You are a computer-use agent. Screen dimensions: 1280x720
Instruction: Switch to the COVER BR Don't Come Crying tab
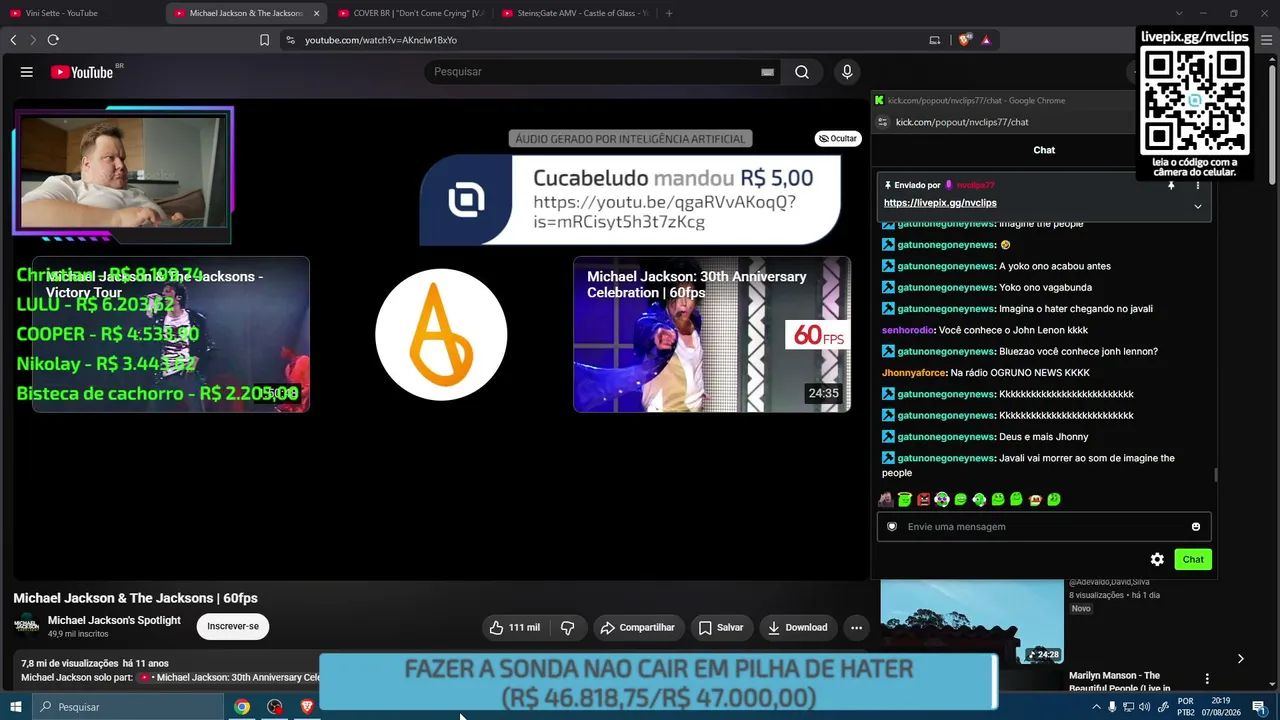coord(410,13)
